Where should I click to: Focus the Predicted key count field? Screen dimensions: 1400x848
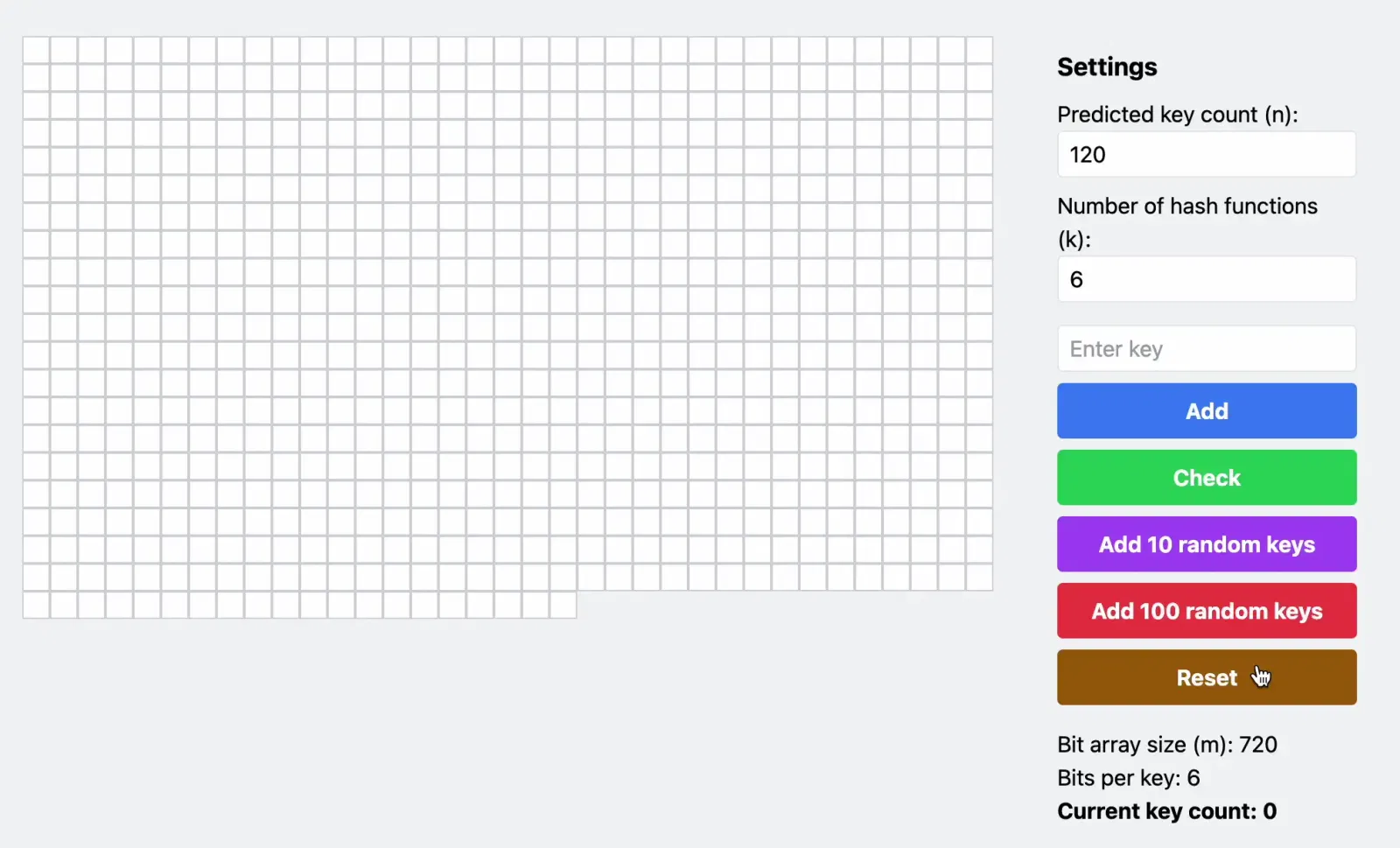[1206, 155]
